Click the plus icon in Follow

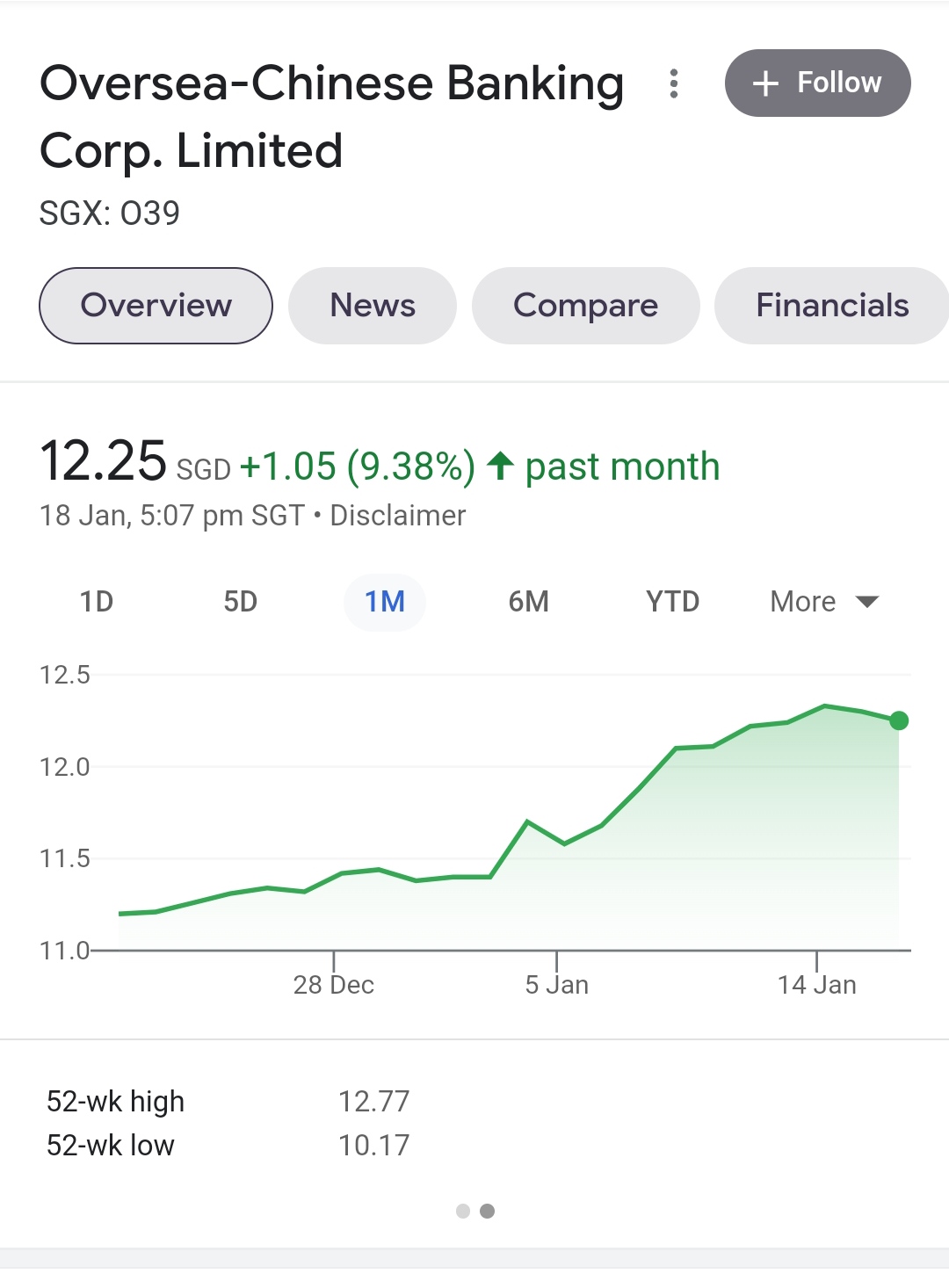(x=765, y=83)
